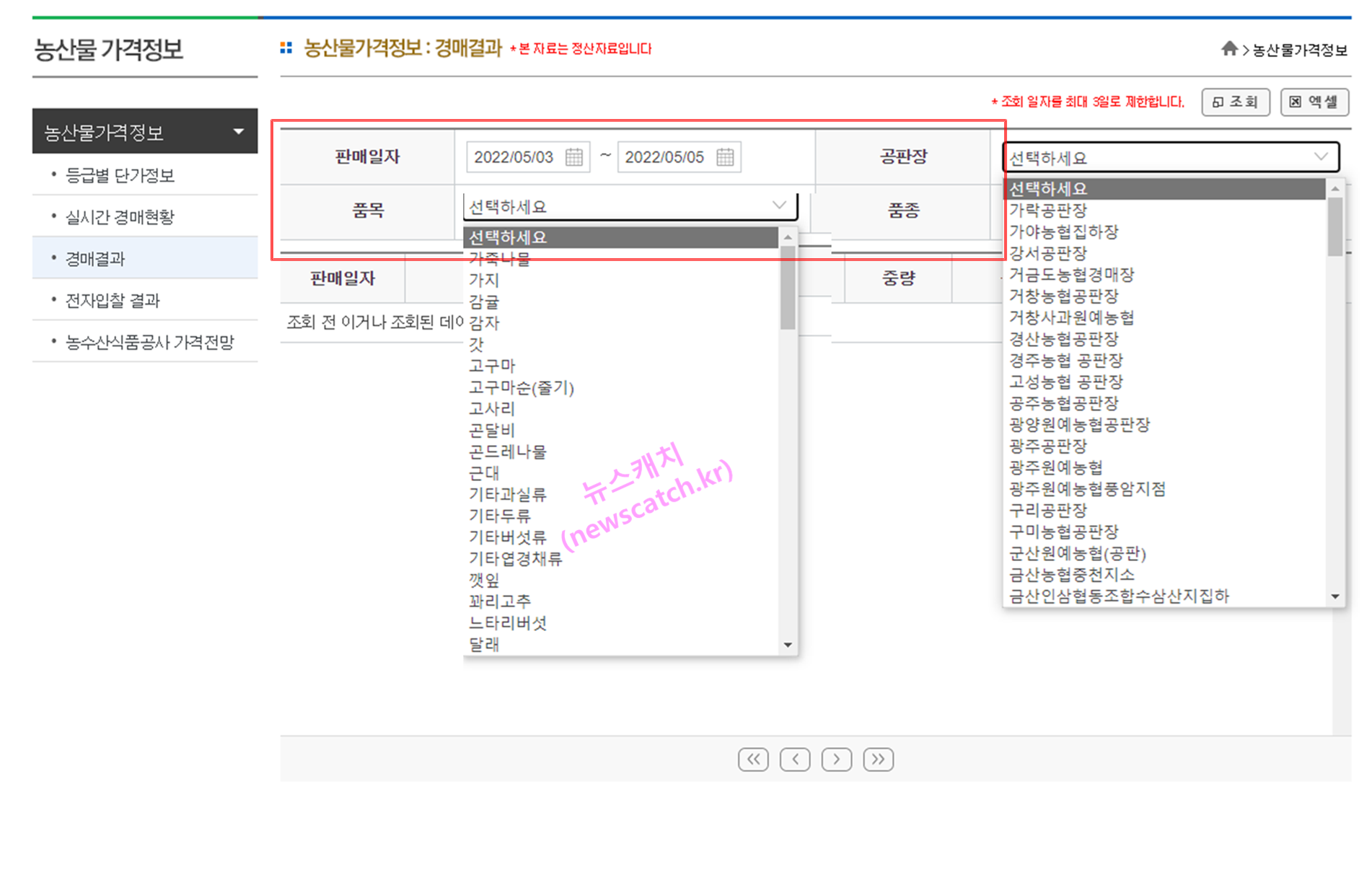
Task: Click the 조회 search button
Action: [x=1236, y=102]
